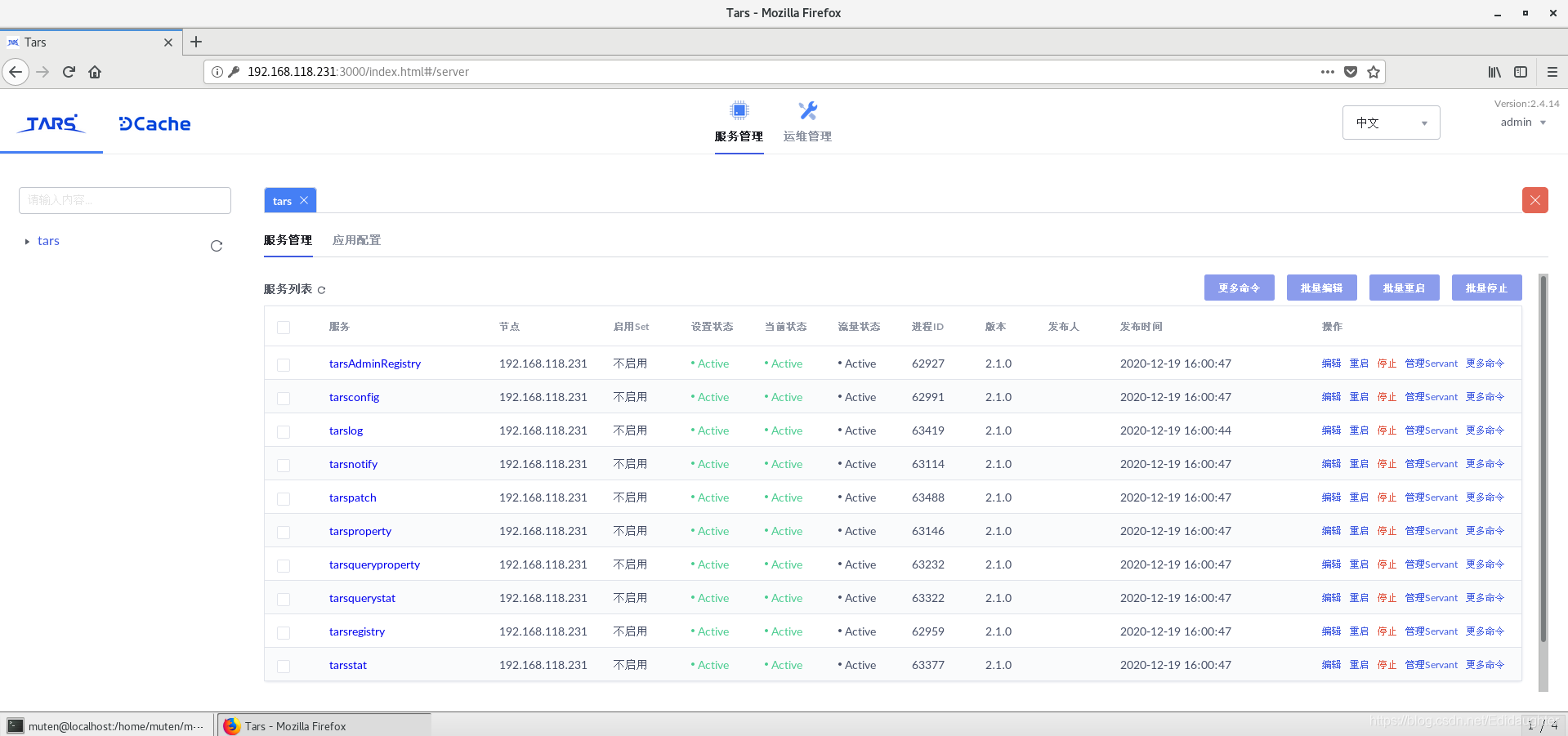
Task: Open 更多命令 for tarslog row
Action: [1485, 430]
